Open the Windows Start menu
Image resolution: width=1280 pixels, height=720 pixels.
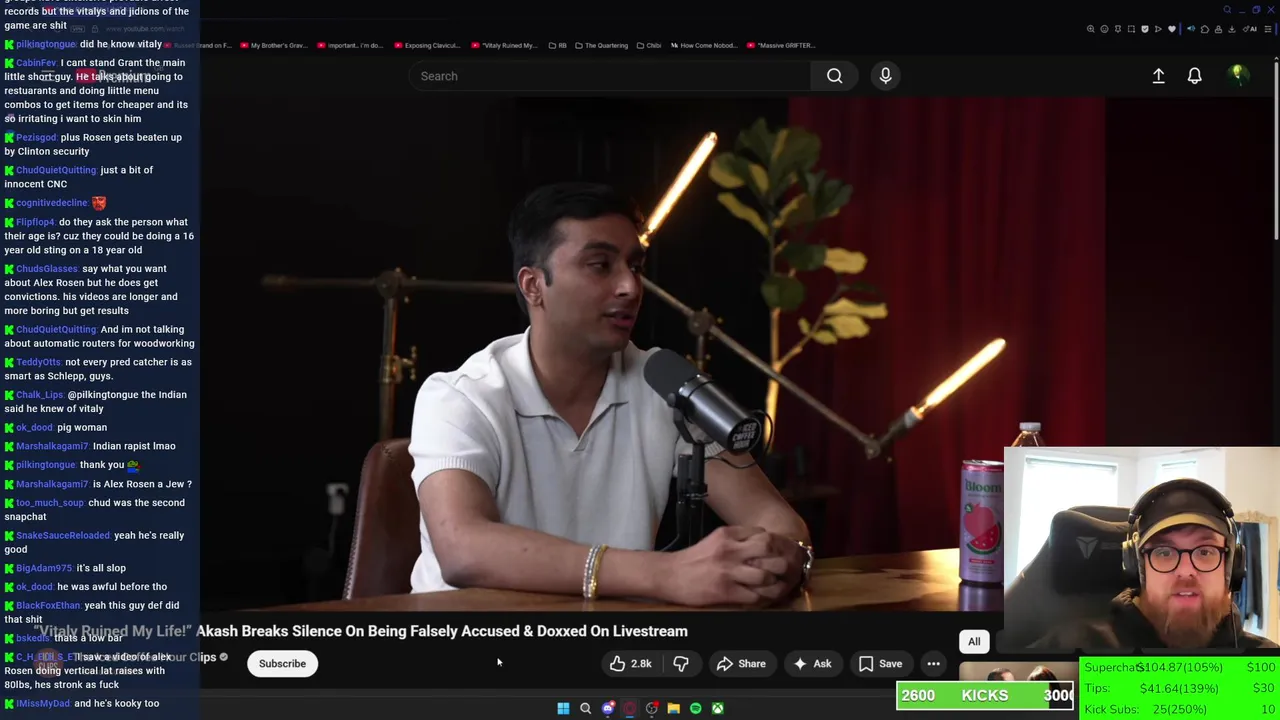click(563, 708)
